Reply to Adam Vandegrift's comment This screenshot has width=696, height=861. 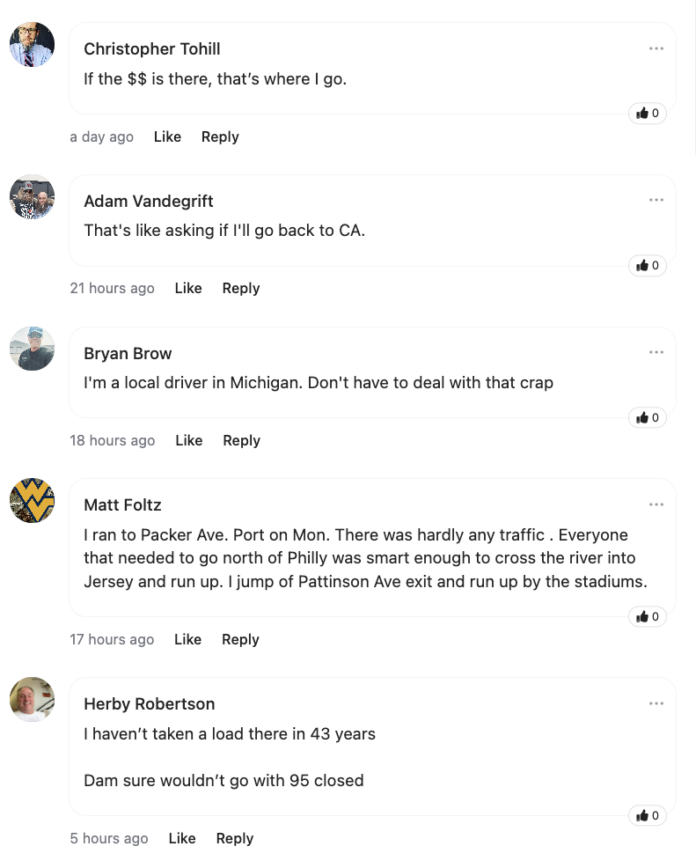pos(241,288)
